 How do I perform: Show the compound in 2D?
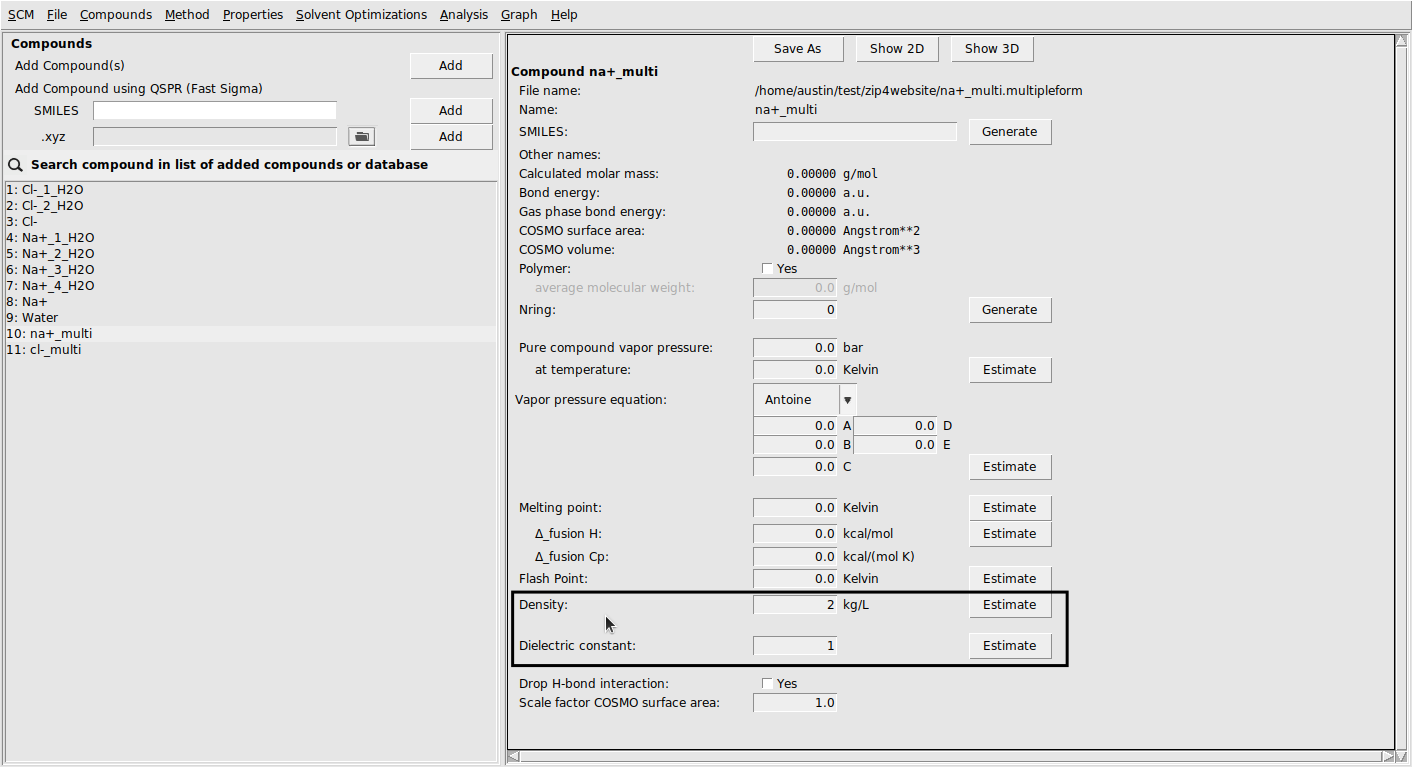tap(896, 48)
